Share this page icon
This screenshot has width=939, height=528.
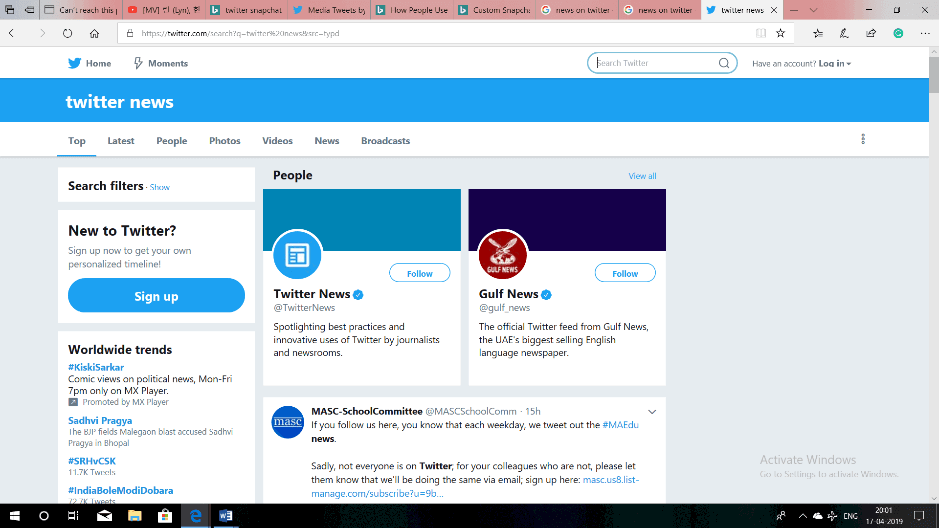click(871, 34)
